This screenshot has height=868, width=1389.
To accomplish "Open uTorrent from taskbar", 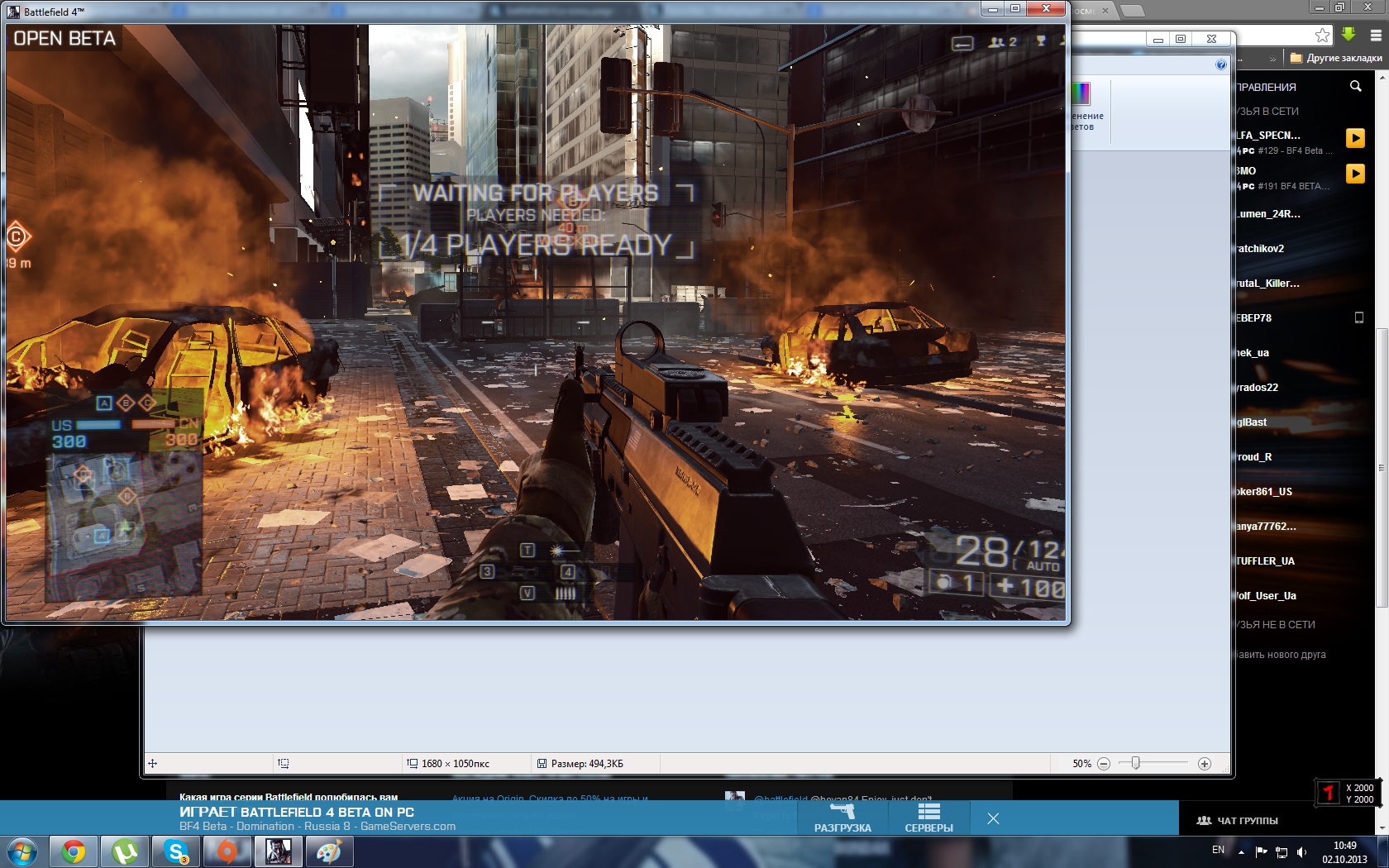I will (125, 851).
